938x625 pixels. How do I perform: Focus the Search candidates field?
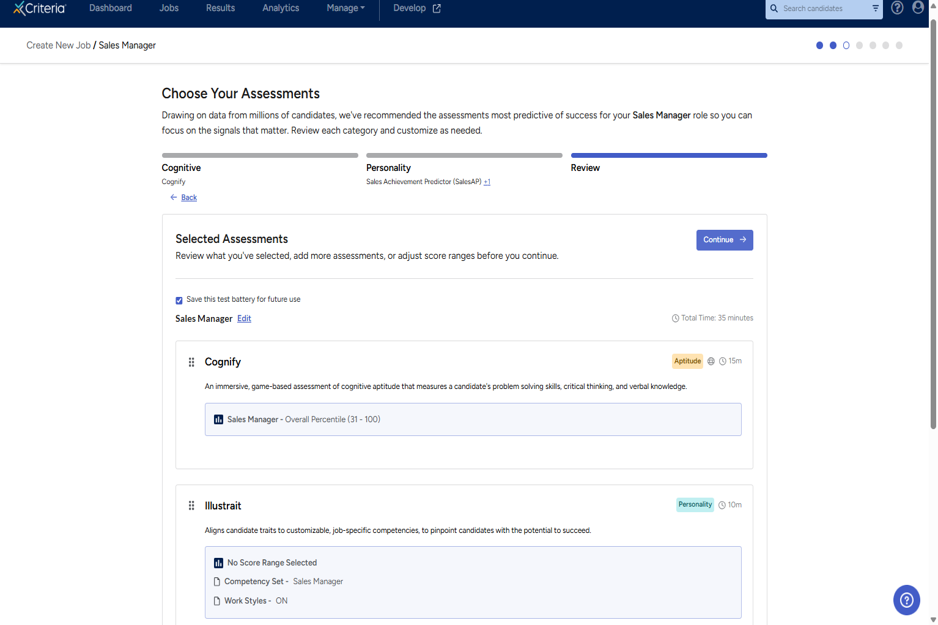point(823,8)
